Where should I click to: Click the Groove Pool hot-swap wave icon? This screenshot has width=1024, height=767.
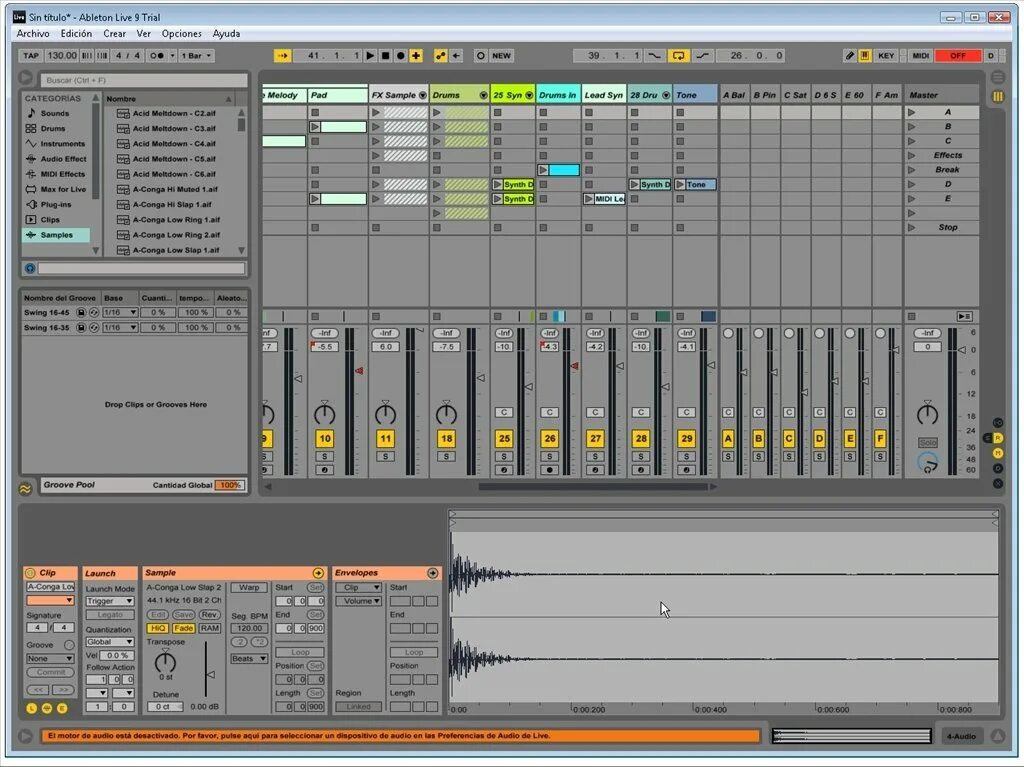[x=25, y=488]
